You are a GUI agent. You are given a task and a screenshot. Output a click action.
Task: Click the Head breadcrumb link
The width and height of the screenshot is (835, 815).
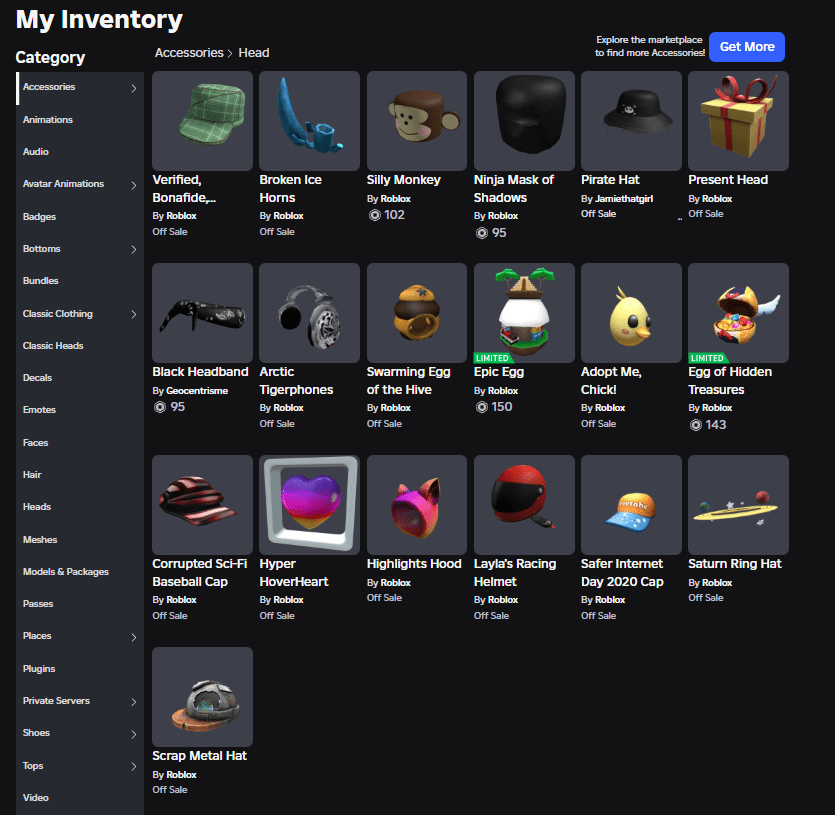coord(253,53)
